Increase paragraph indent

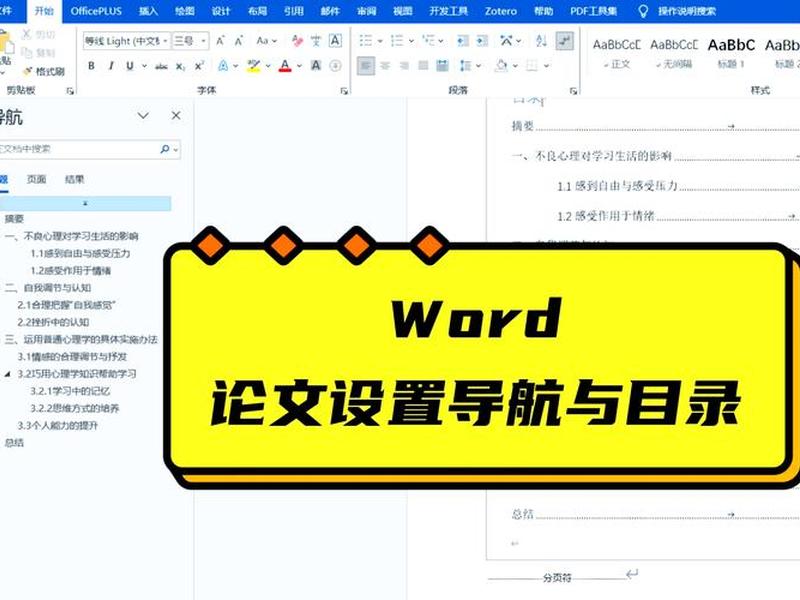(x=482, y=40)
